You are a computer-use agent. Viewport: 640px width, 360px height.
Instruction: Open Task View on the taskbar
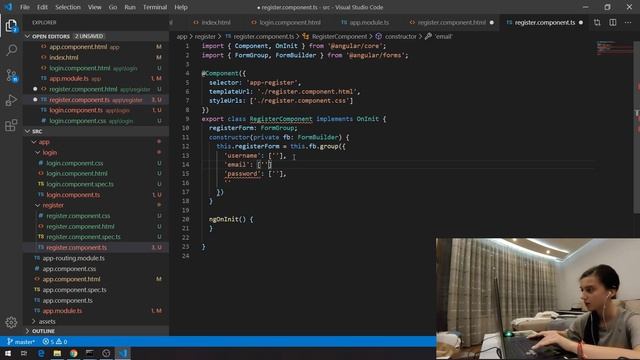click(x=24, y=353)
